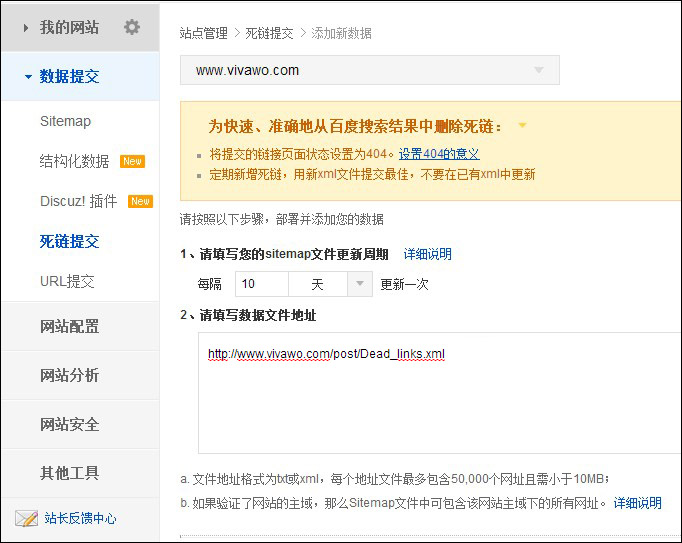Click the 更新一次 label

[405, 284]
